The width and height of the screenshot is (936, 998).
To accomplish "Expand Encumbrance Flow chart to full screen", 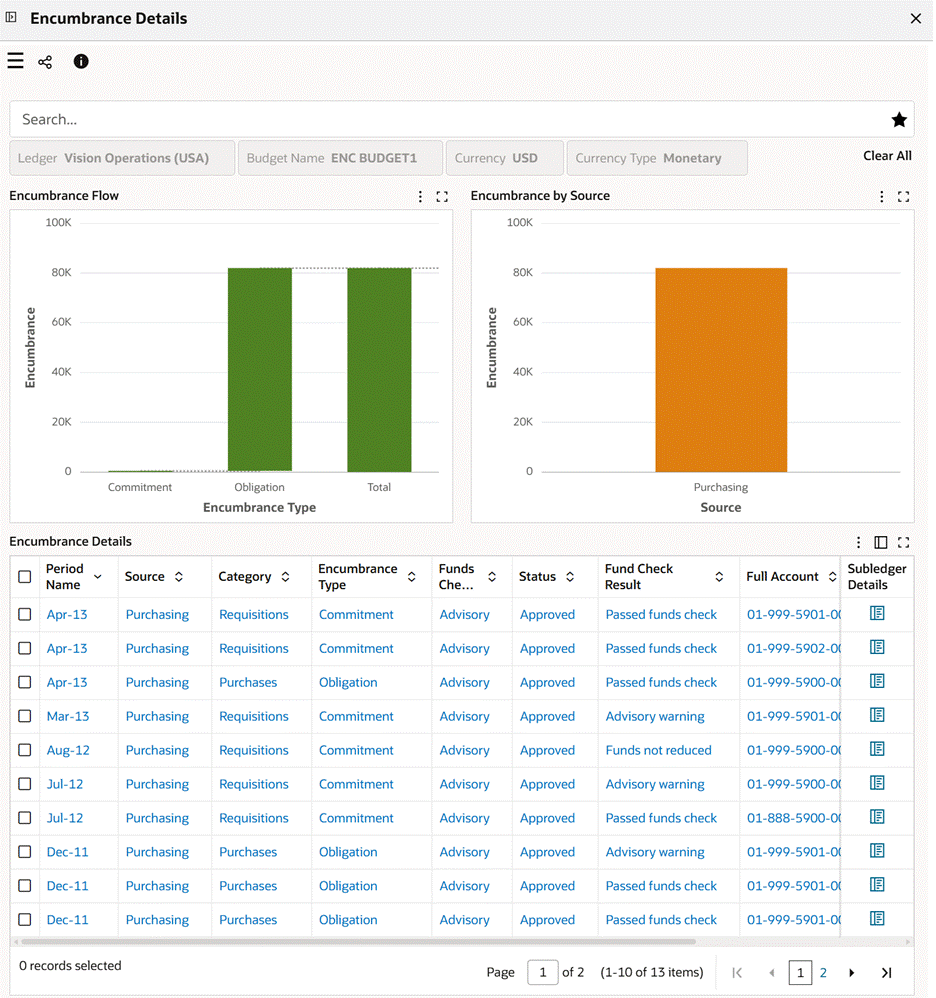I will click(x=442, y=197).
